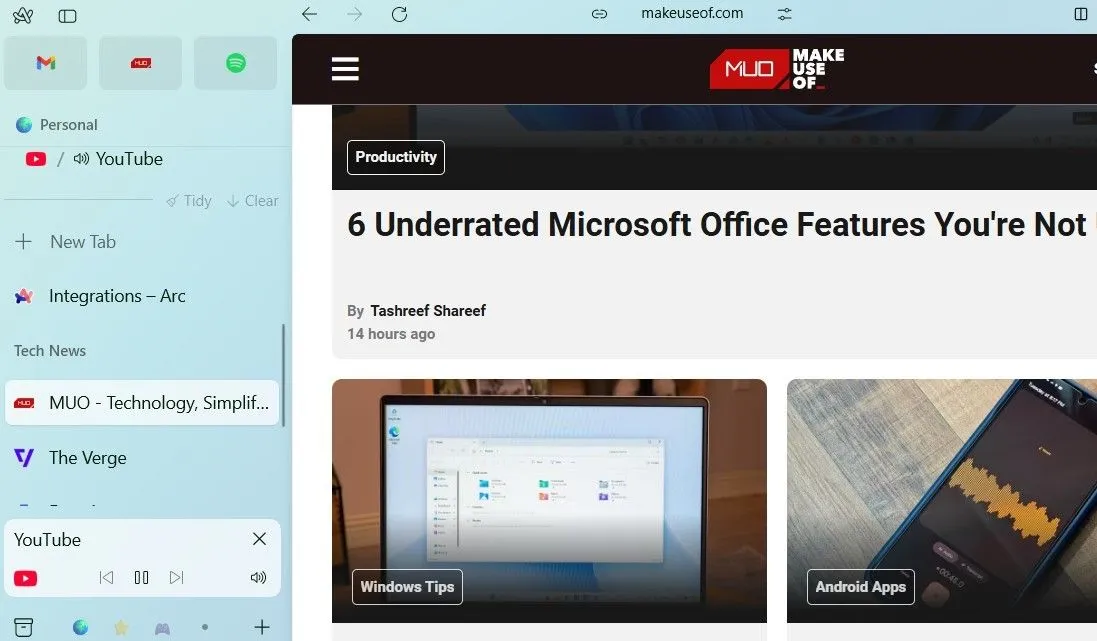Click the MUO Make Use Of logo

(x=777, y=69)
